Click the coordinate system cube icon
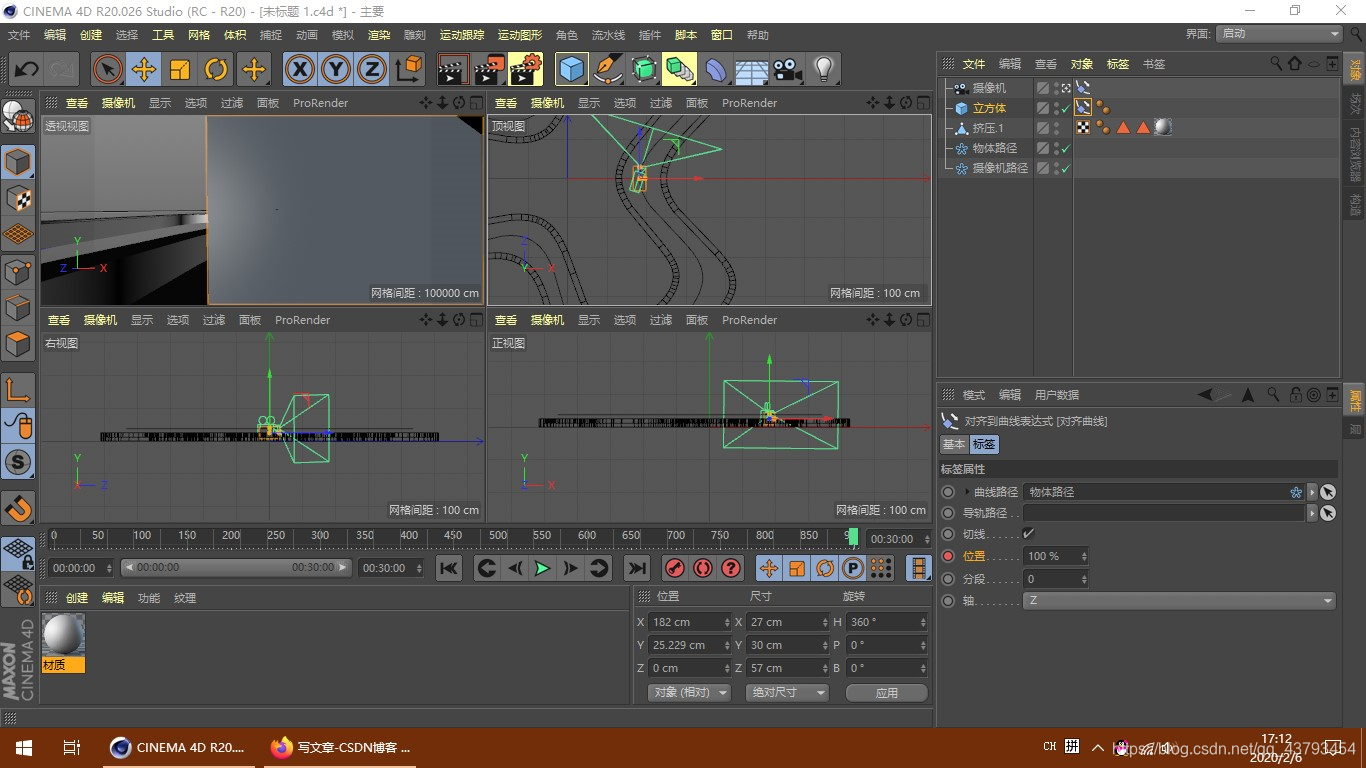 pos(409,69)
